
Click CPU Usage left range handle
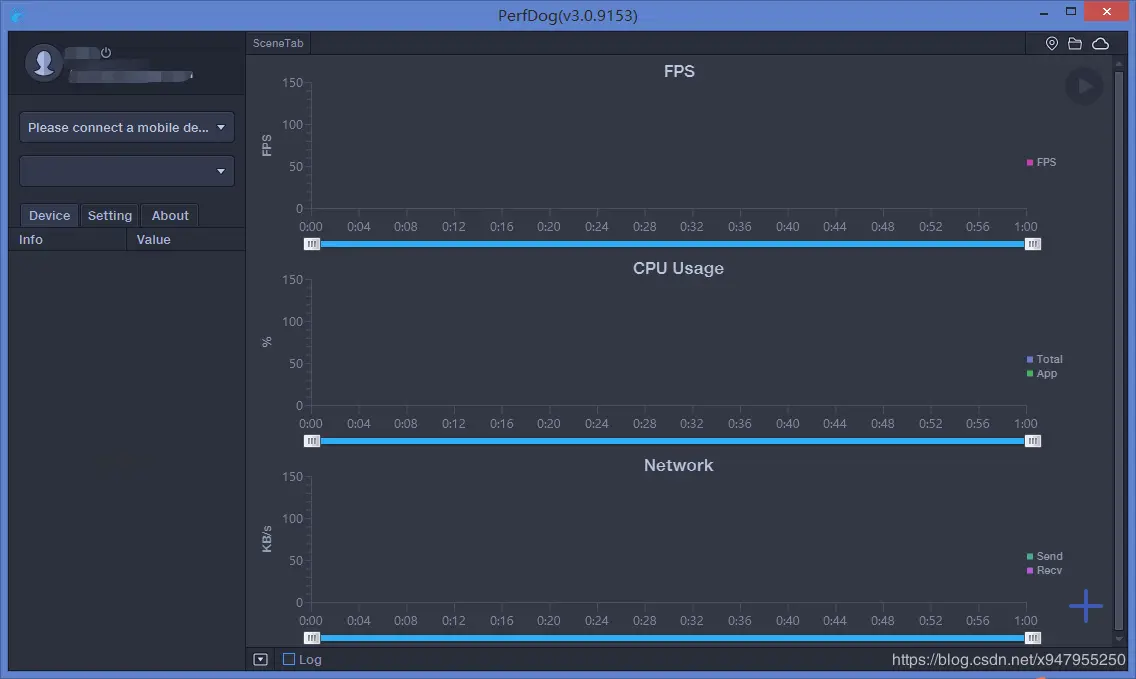click(312, 441)
